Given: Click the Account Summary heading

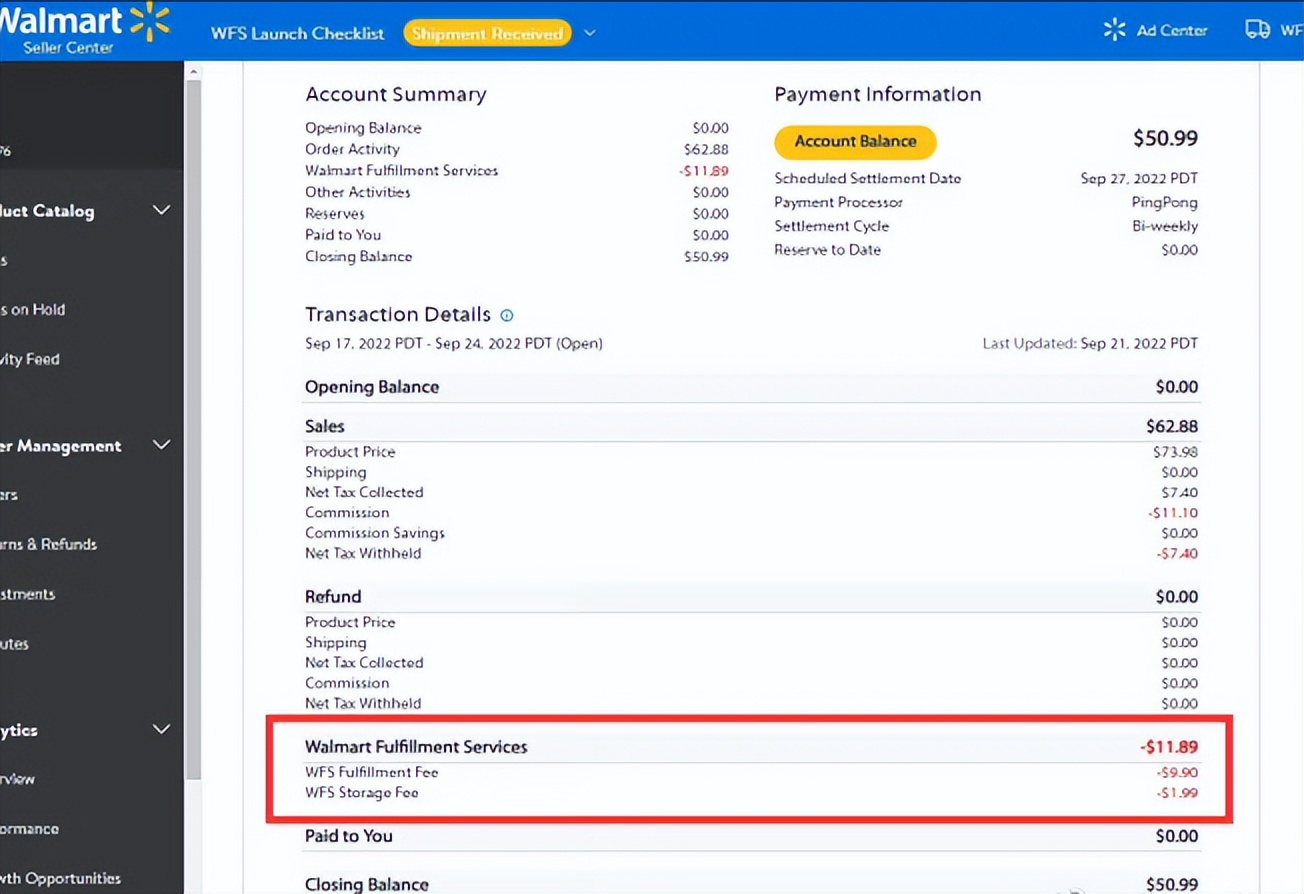Looking at the screenshot, I should 396,94.
